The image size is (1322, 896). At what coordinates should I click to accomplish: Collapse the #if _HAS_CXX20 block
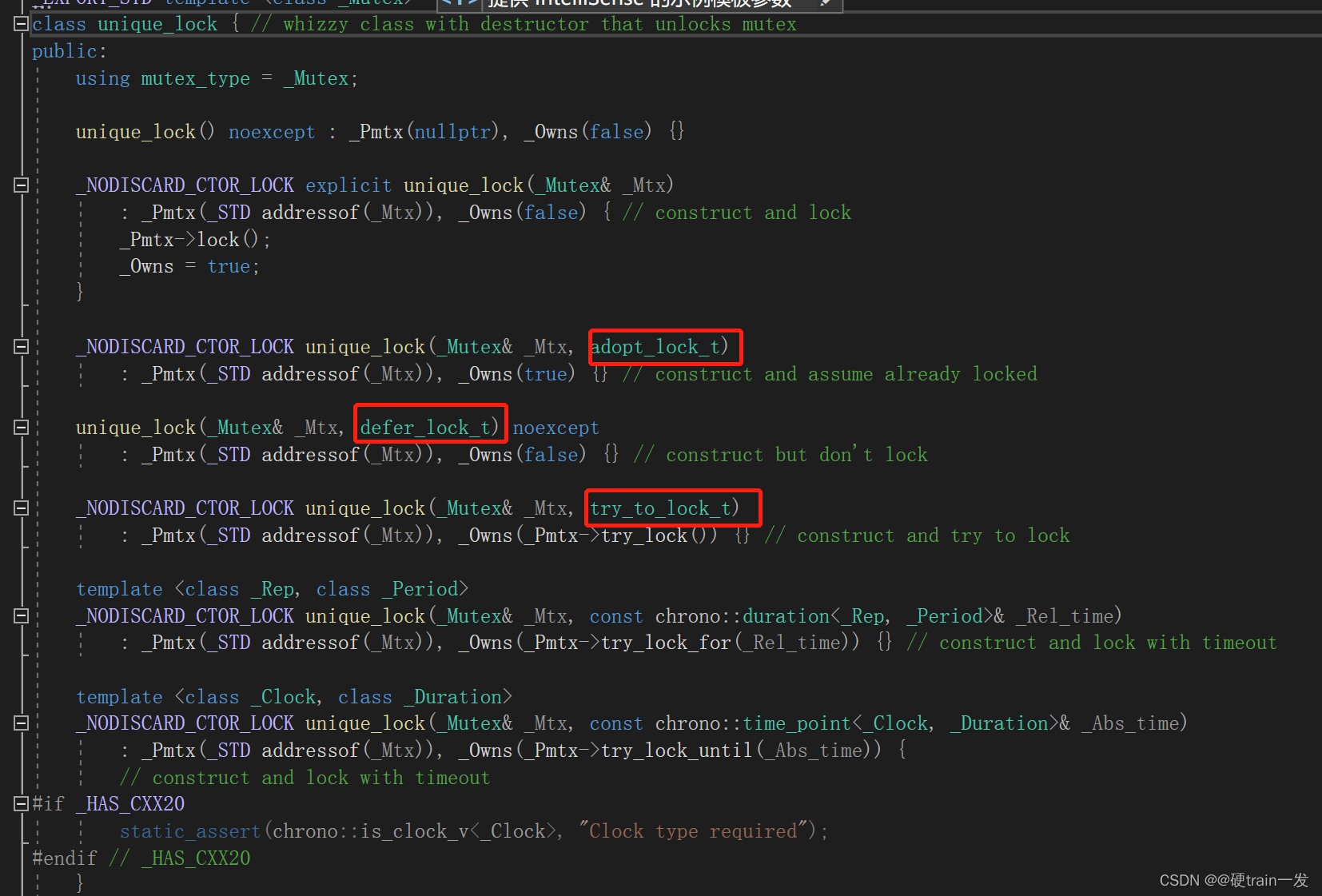tap(20, 803)
